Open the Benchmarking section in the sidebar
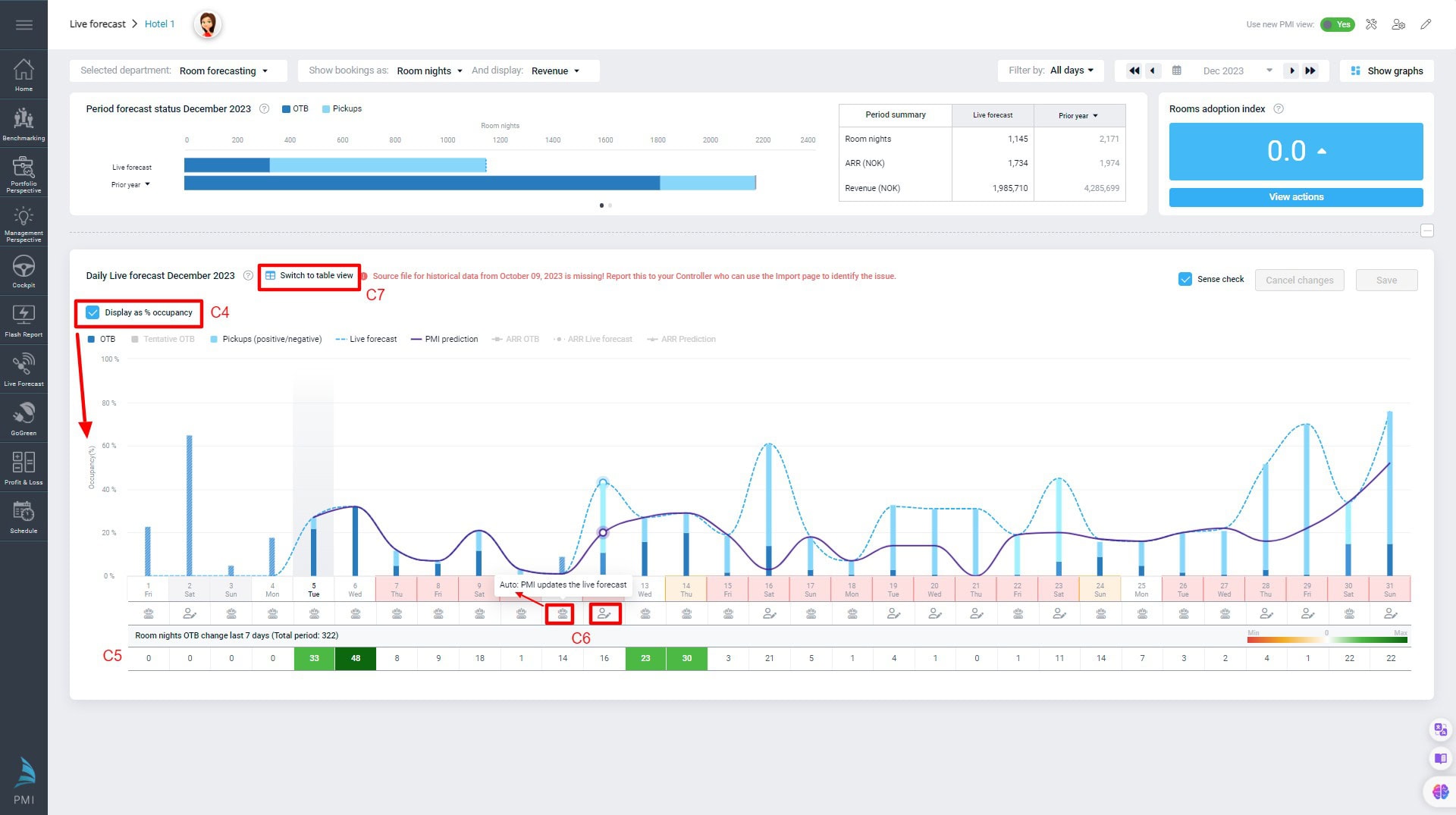1456x815 pixels. (24, 123)
